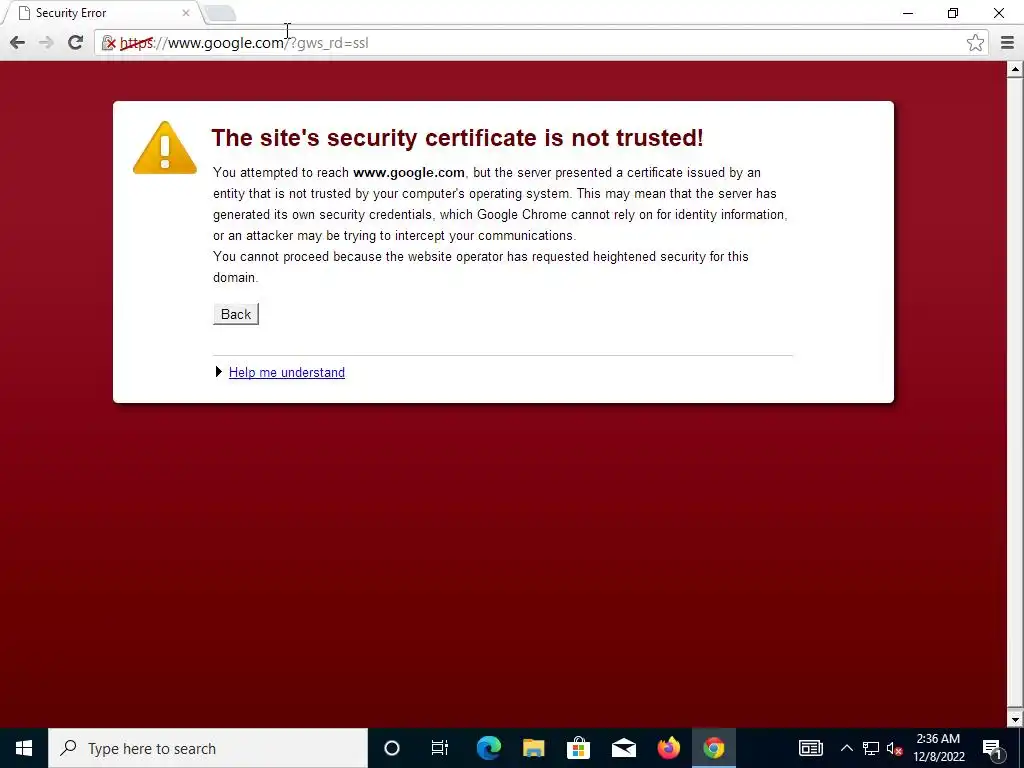The height and width of the screenshot is (768, 1024).
Task: Click the Type here to search box
Action: (x=208, y=748)
